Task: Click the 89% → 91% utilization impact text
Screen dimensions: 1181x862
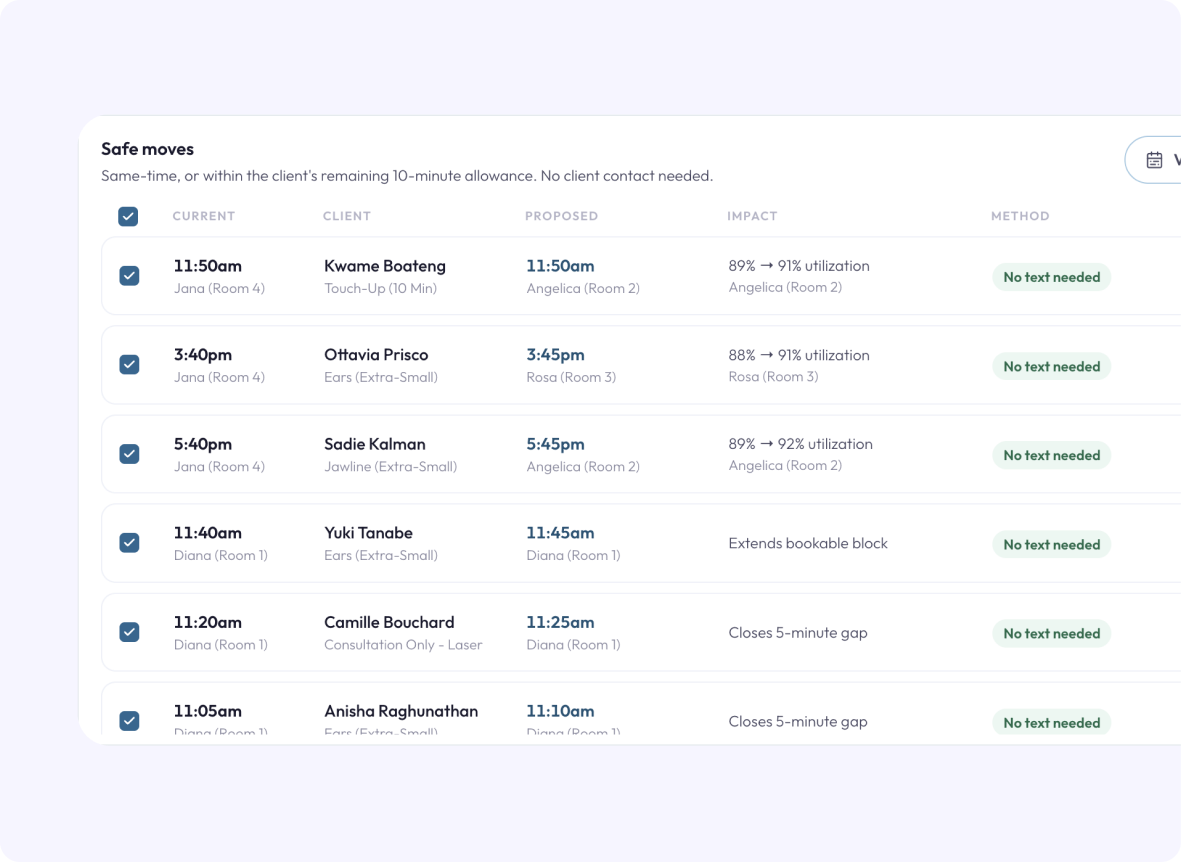Action: point(799,266)
